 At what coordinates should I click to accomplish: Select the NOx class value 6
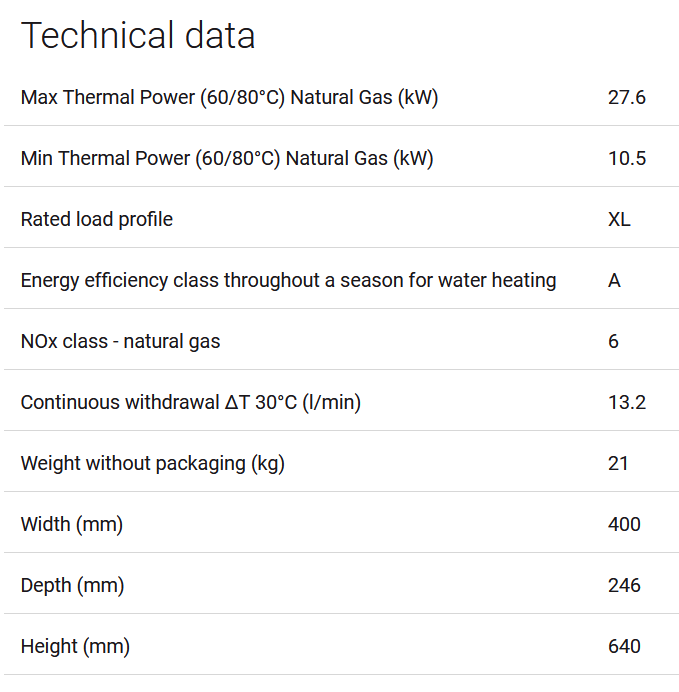pos(613,342)
